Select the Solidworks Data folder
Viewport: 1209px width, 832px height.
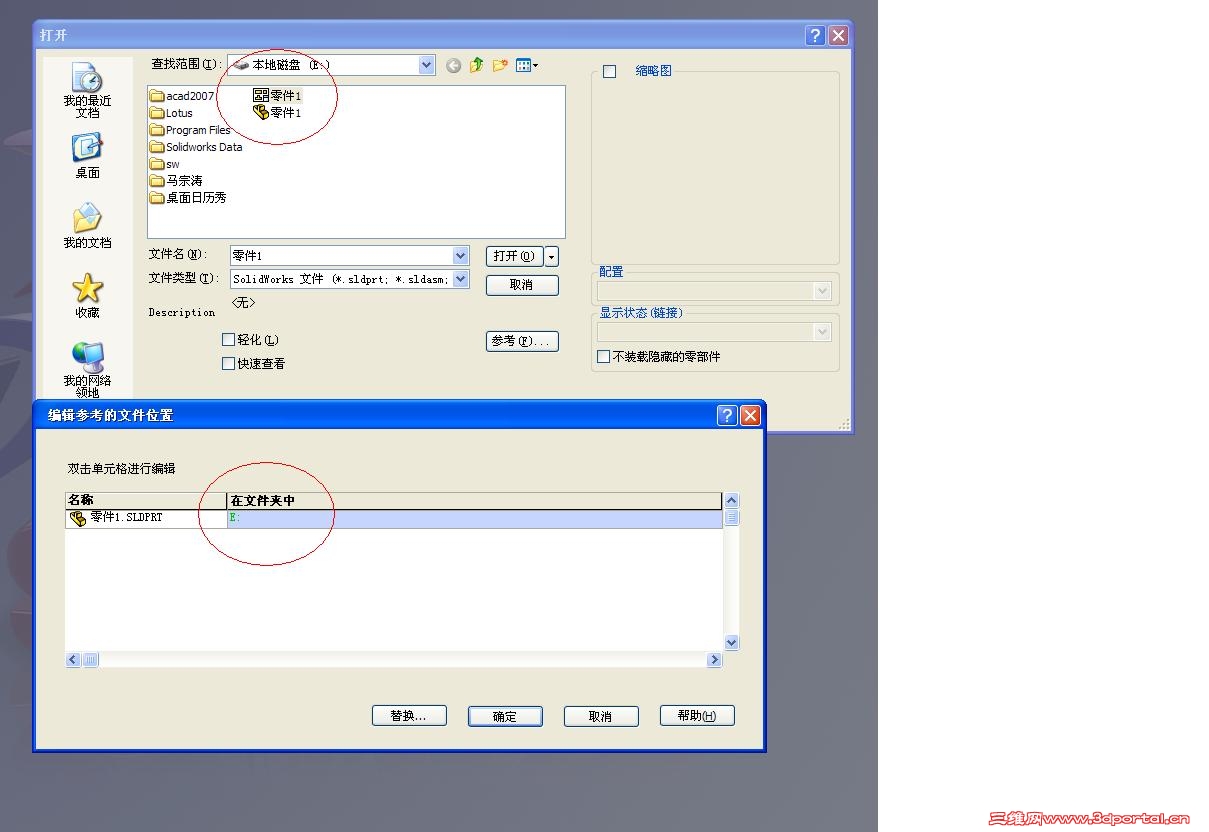pyautogui.click(x=196, y=147)
